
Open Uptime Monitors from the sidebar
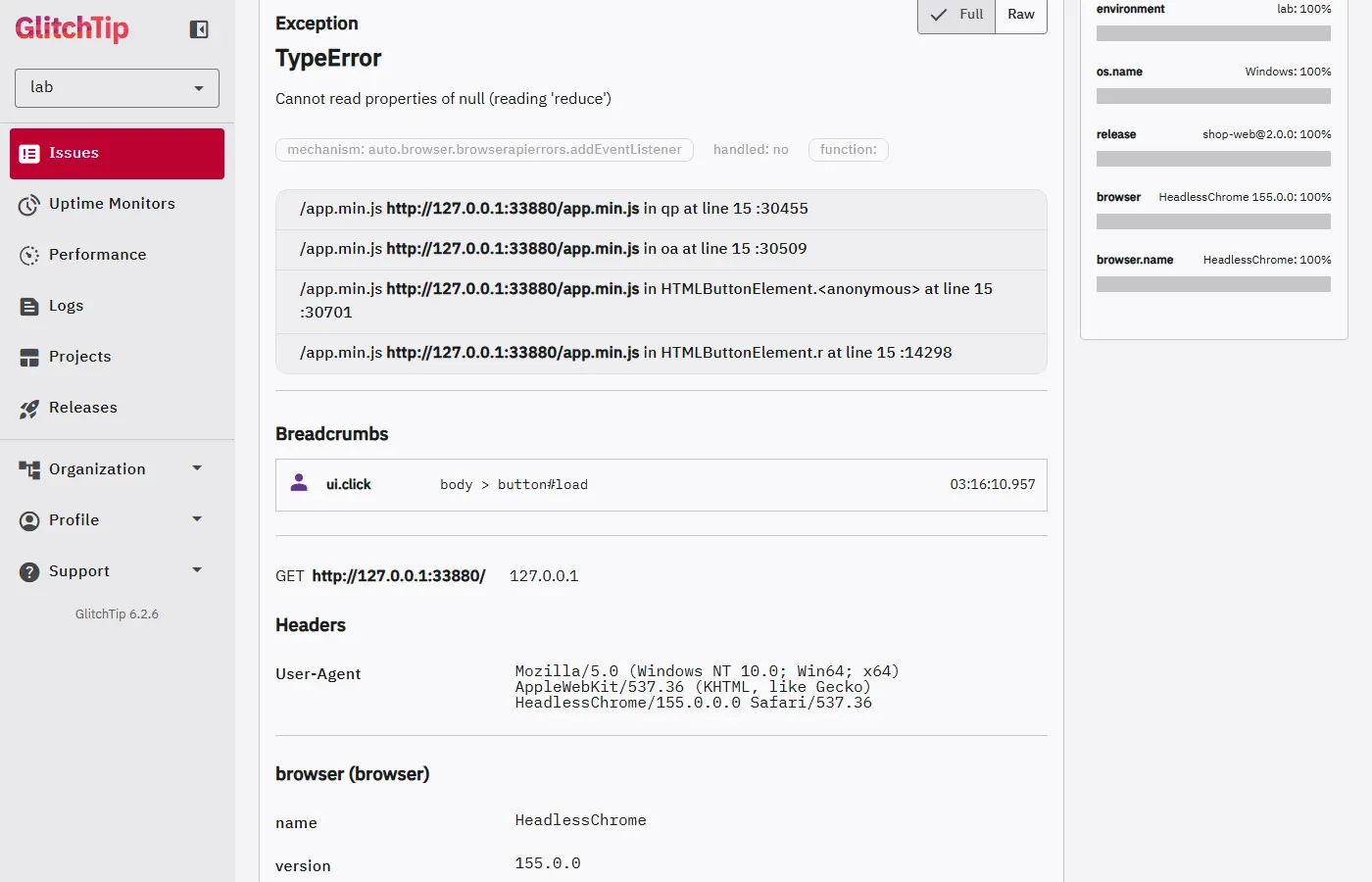[117, 204]
